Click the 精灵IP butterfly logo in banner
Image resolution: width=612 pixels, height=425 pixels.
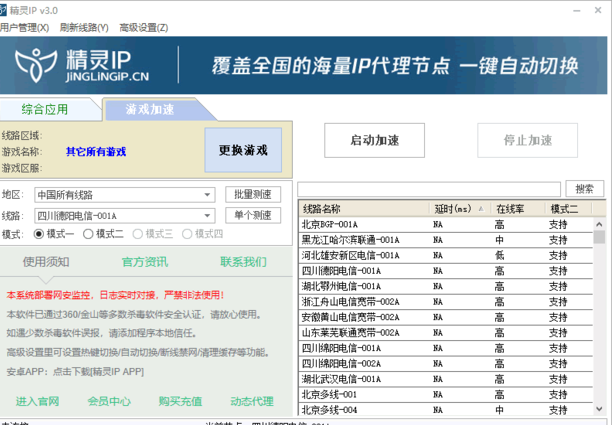(36, 65)
